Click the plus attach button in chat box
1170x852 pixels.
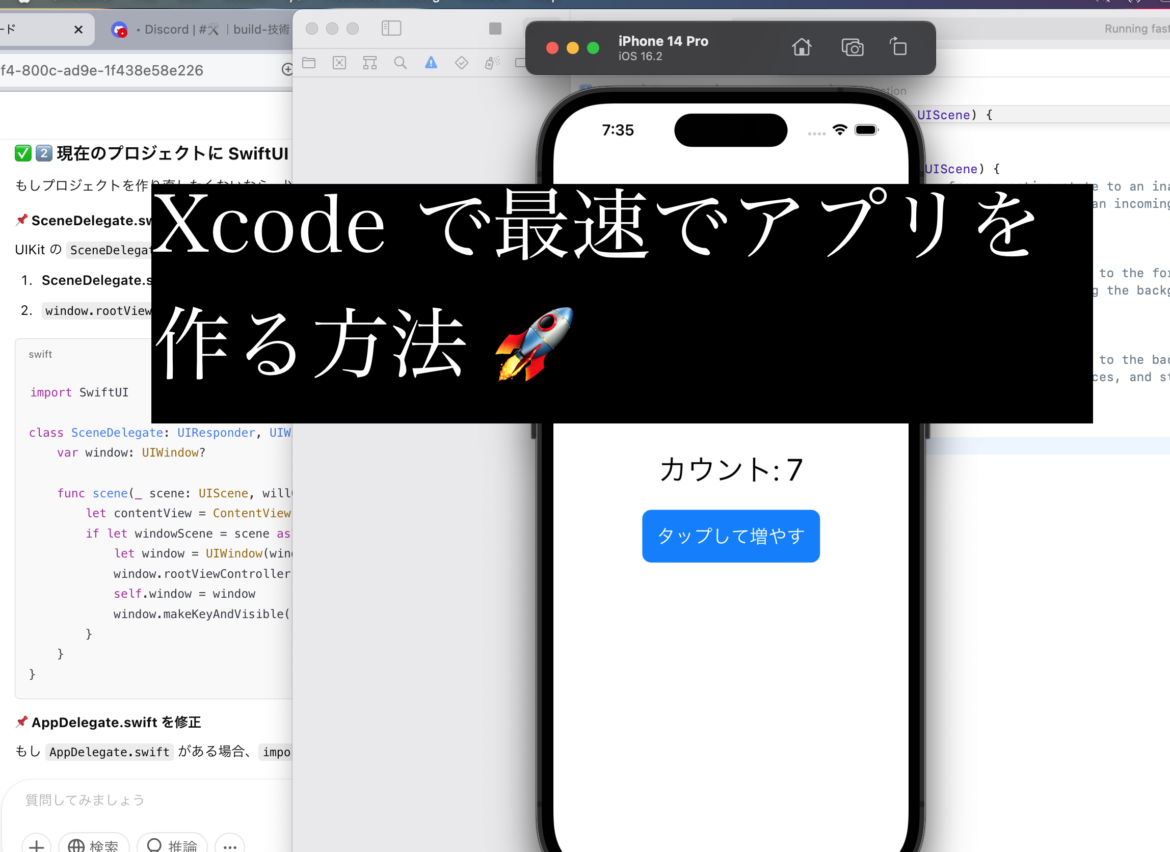[x=37, y=846]
